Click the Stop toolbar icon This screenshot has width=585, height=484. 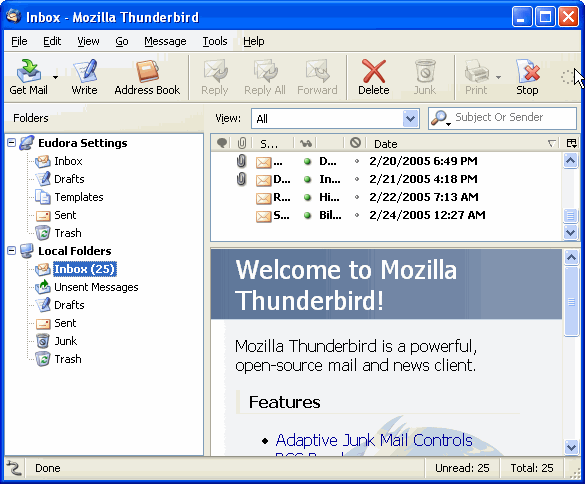point(528,71)
